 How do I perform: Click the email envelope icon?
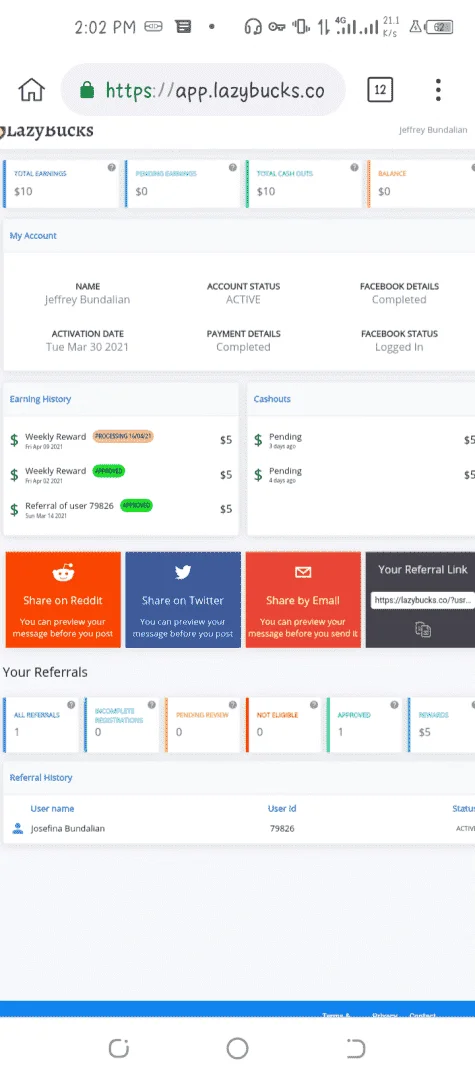click(x=303, y=572)
